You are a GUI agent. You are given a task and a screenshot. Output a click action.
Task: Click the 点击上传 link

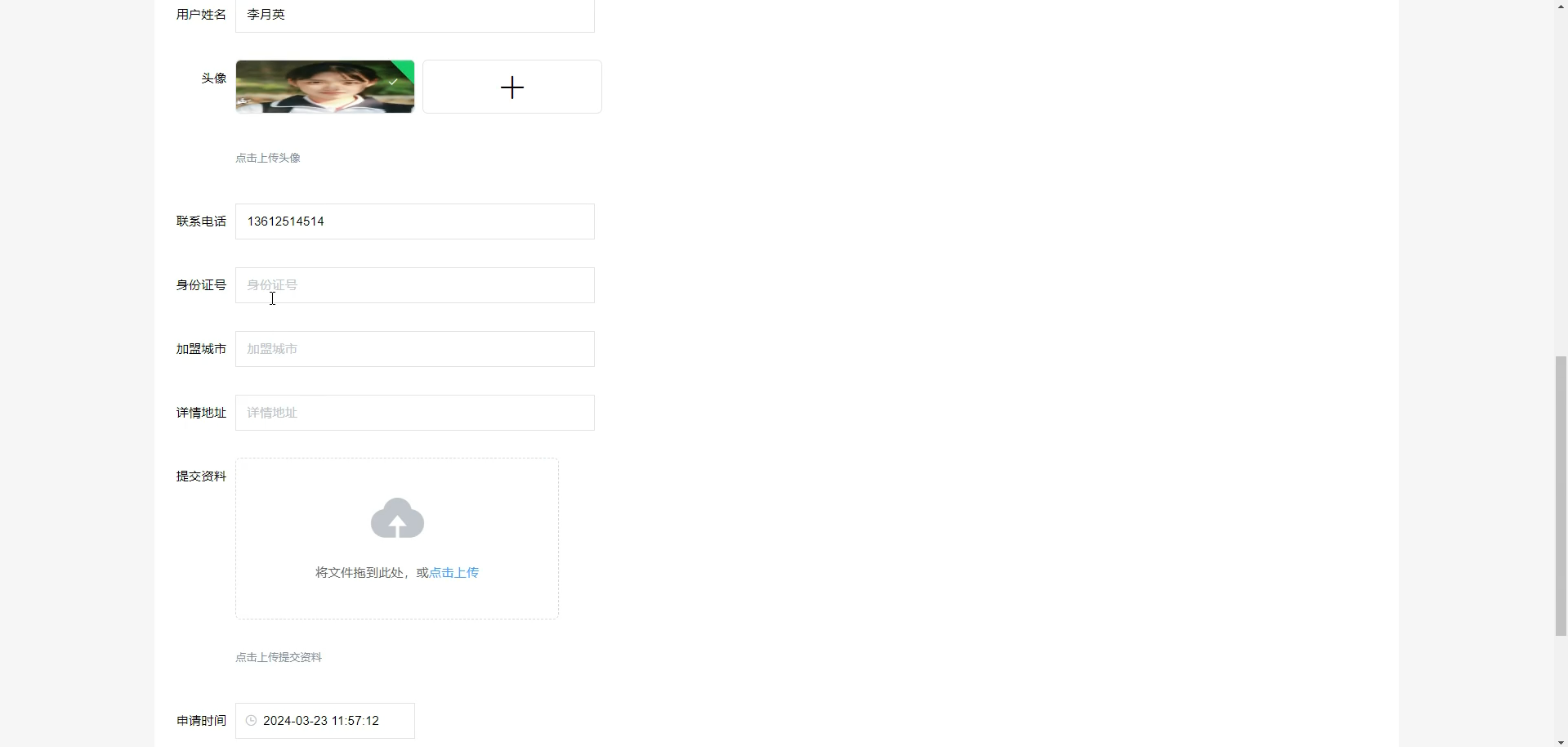454,573
